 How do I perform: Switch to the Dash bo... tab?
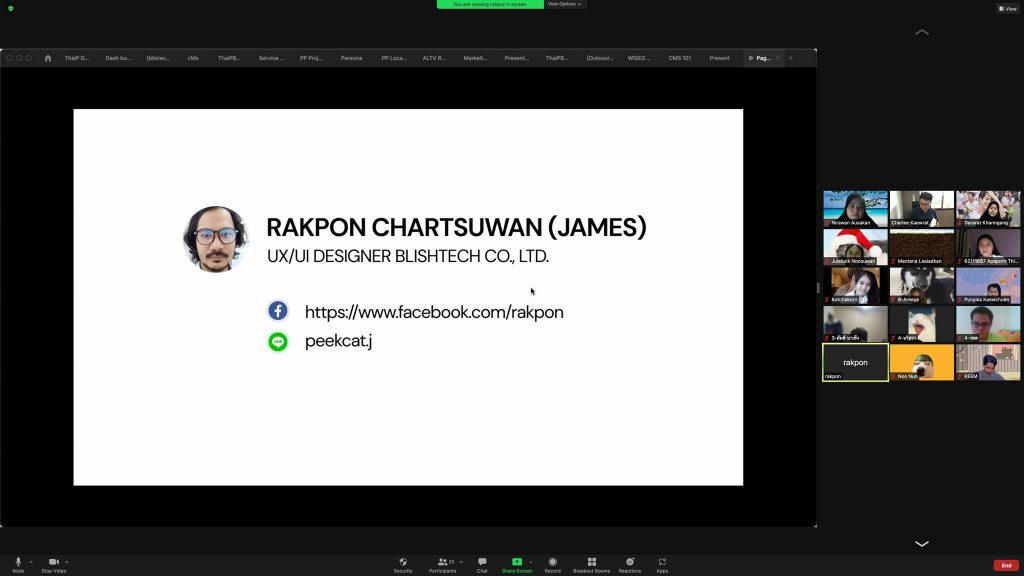tap(118, 58)
